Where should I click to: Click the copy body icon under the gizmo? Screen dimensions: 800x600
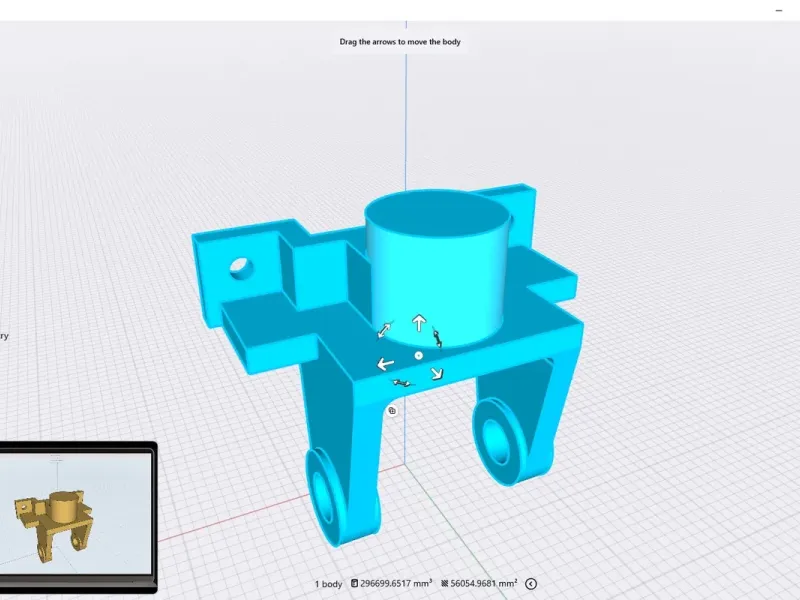(392, 411)
